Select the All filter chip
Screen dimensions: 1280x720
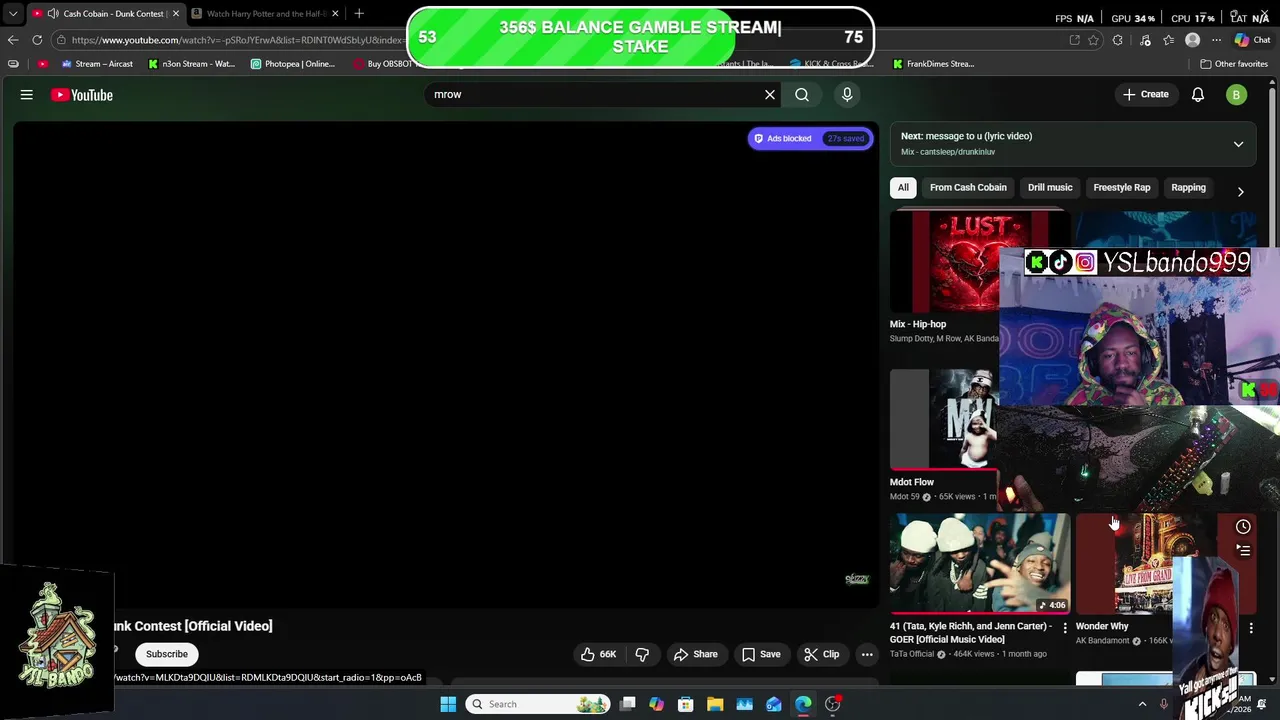903,187
